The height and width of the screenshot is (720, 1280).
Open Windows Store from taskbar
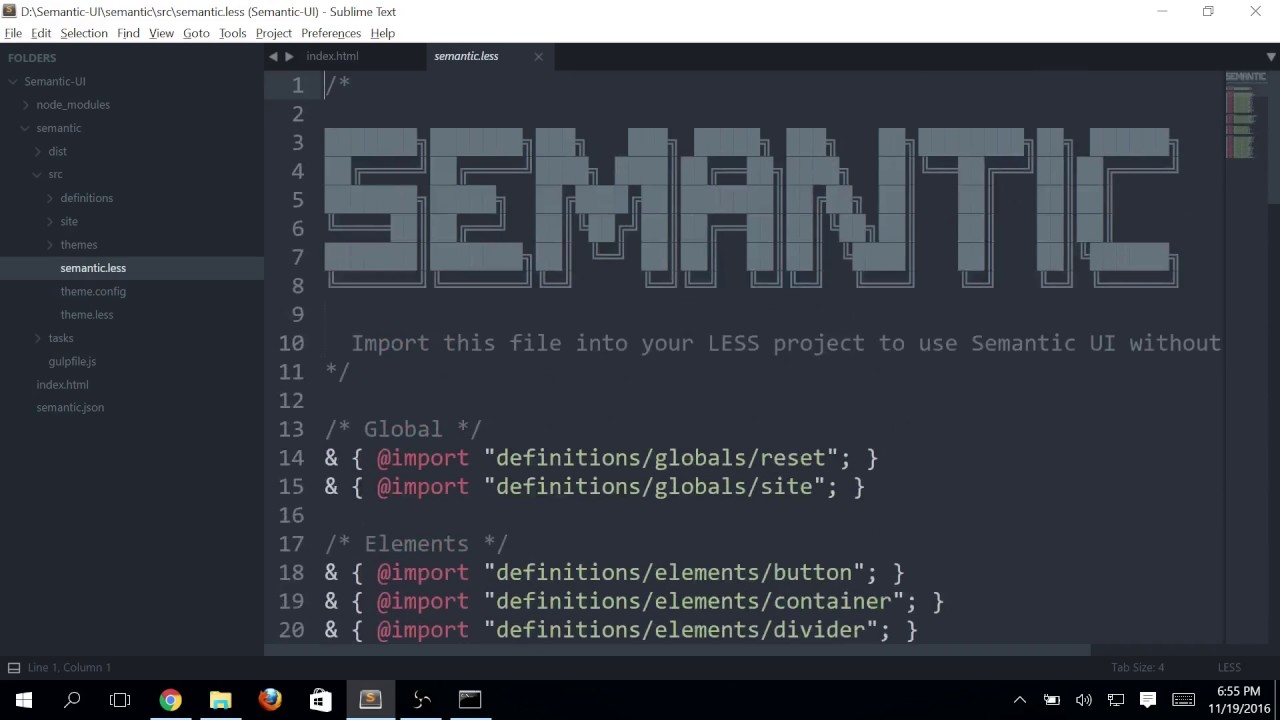pos(320,700)
